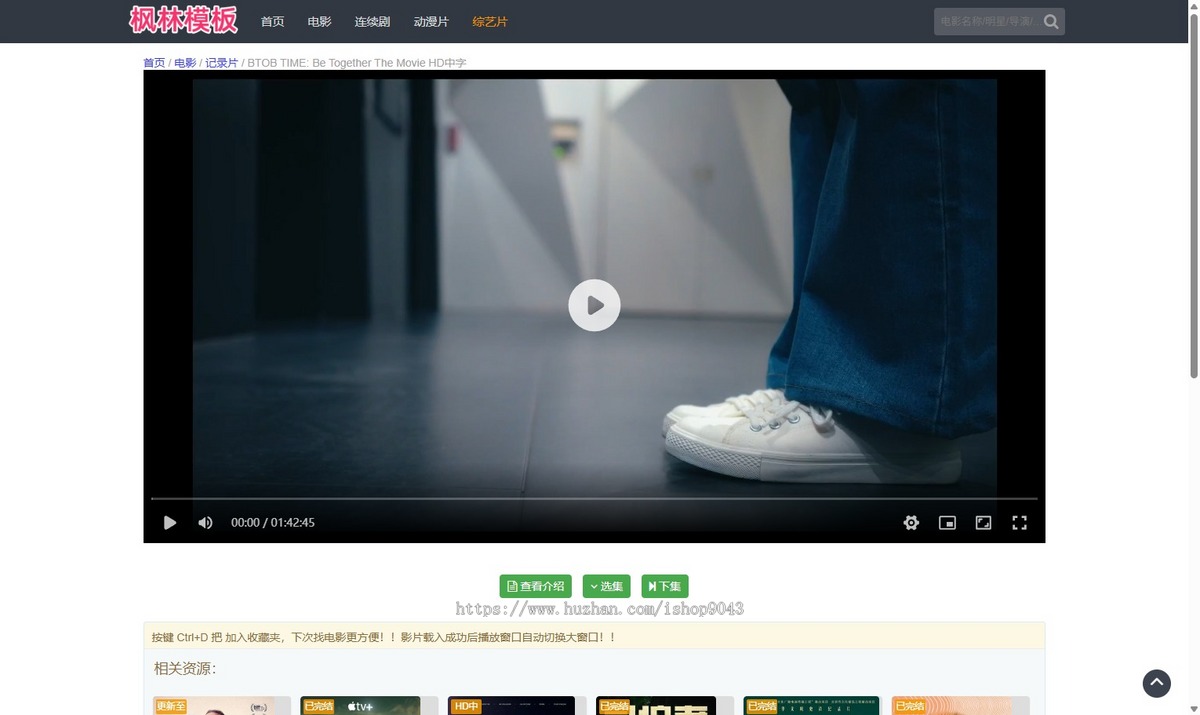
Task: Open the 电影 navigation item
Action: 319,21
